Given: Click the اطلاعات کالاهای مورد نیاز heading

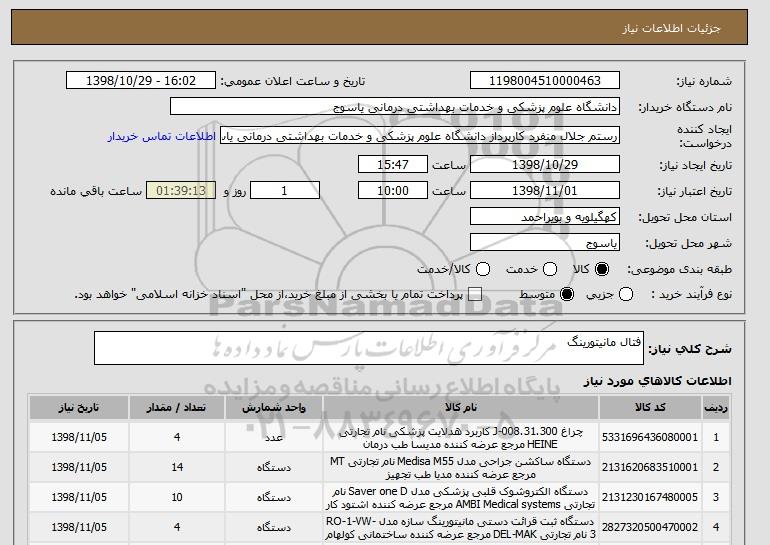Looking at the screenshot, I should click(657, 381).
